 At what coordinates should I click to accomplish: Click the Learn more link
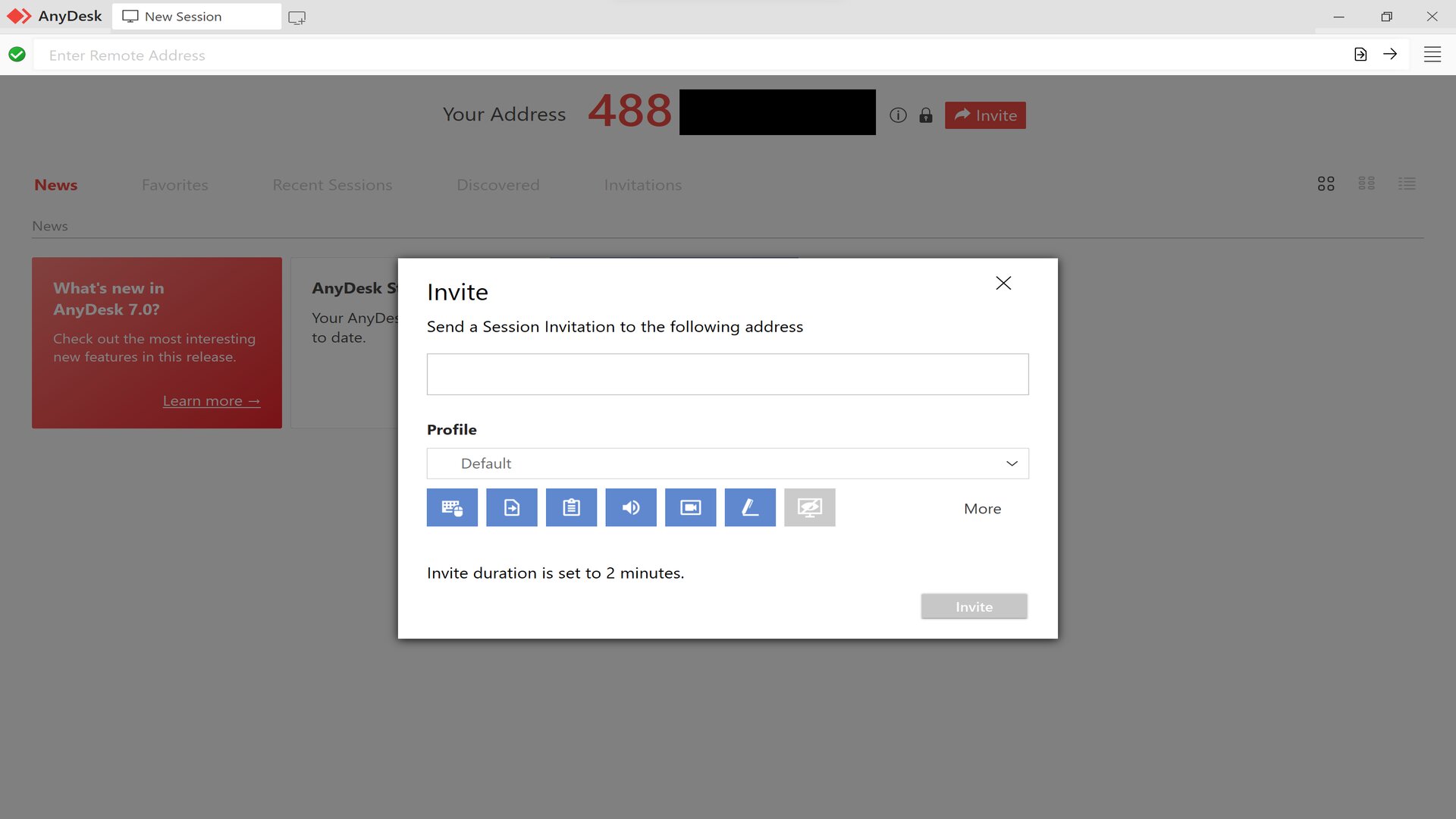[x=212, y=401]
